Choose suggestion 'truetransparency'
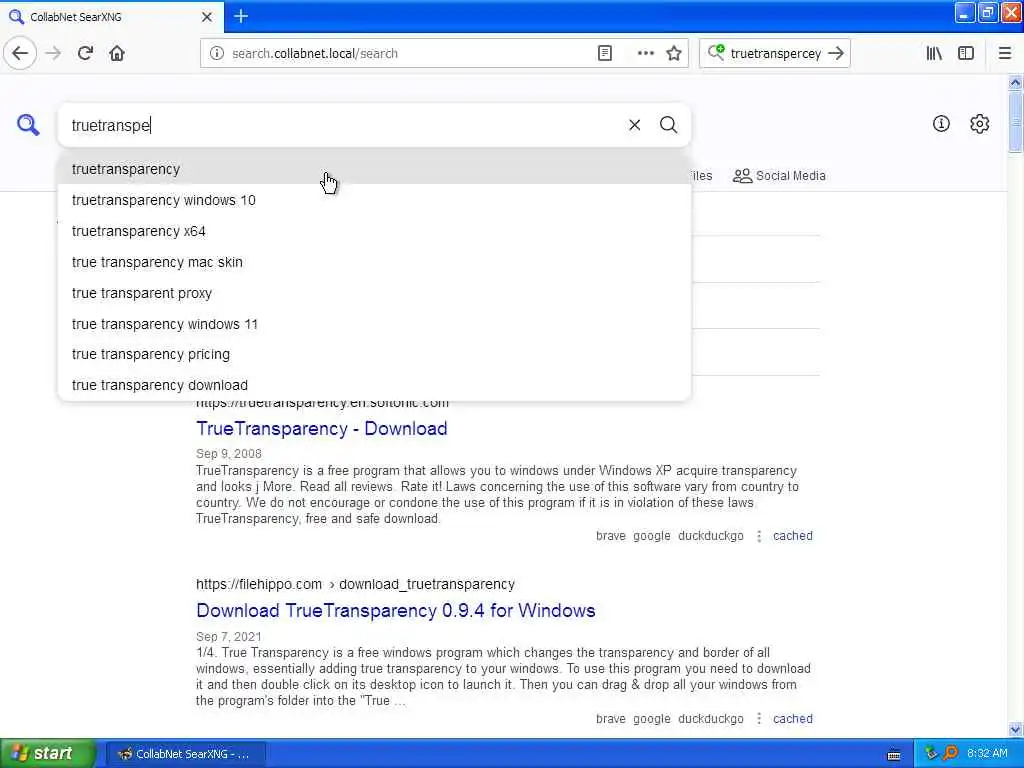 click(374, 169)
